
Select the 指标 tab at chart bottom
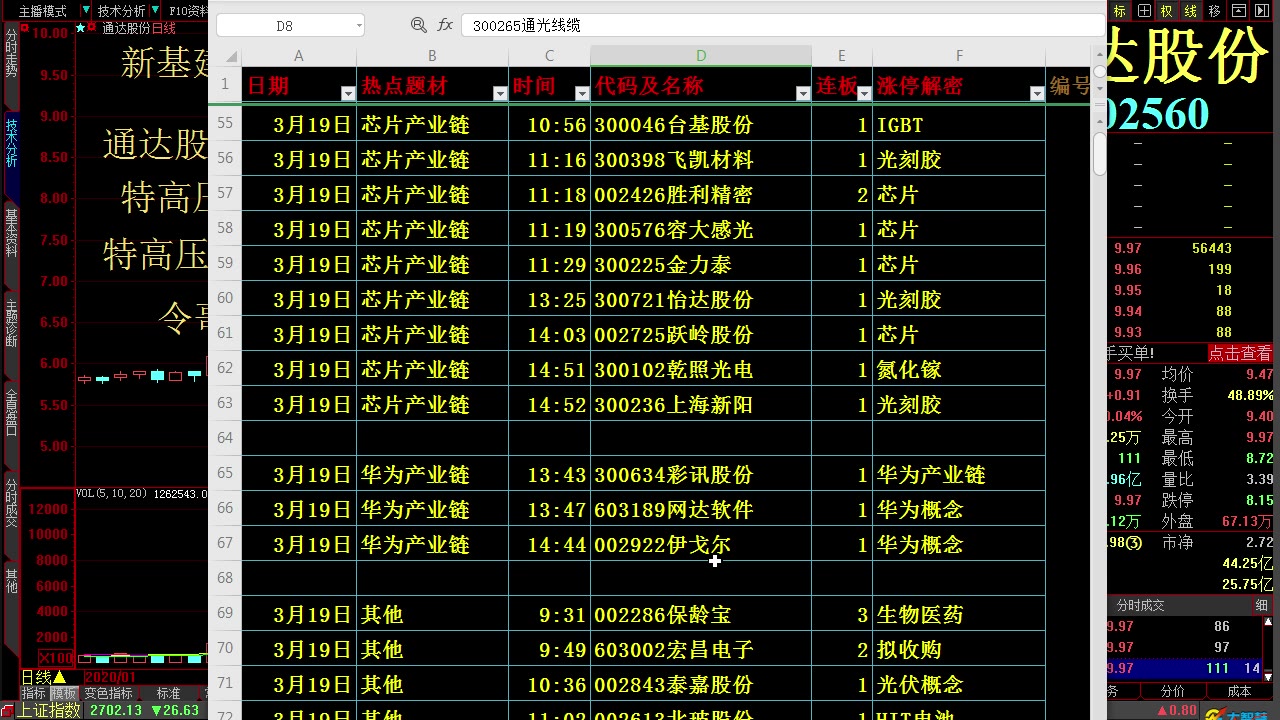point(34,693)
